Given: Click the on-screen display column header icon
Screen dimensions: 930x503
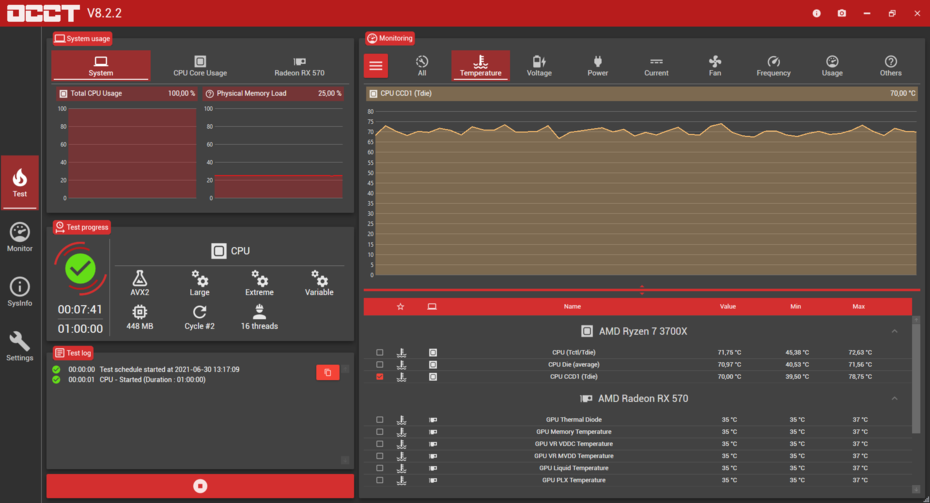Looking at the screenshot, I should point(432,307).
